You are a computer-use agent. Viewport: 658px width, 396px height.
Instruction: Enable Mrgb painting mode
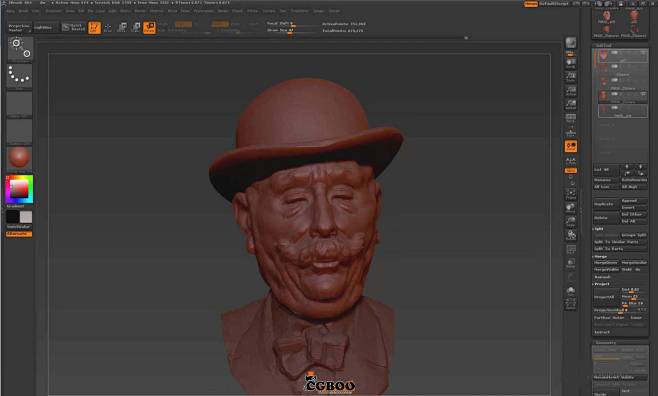163,24
